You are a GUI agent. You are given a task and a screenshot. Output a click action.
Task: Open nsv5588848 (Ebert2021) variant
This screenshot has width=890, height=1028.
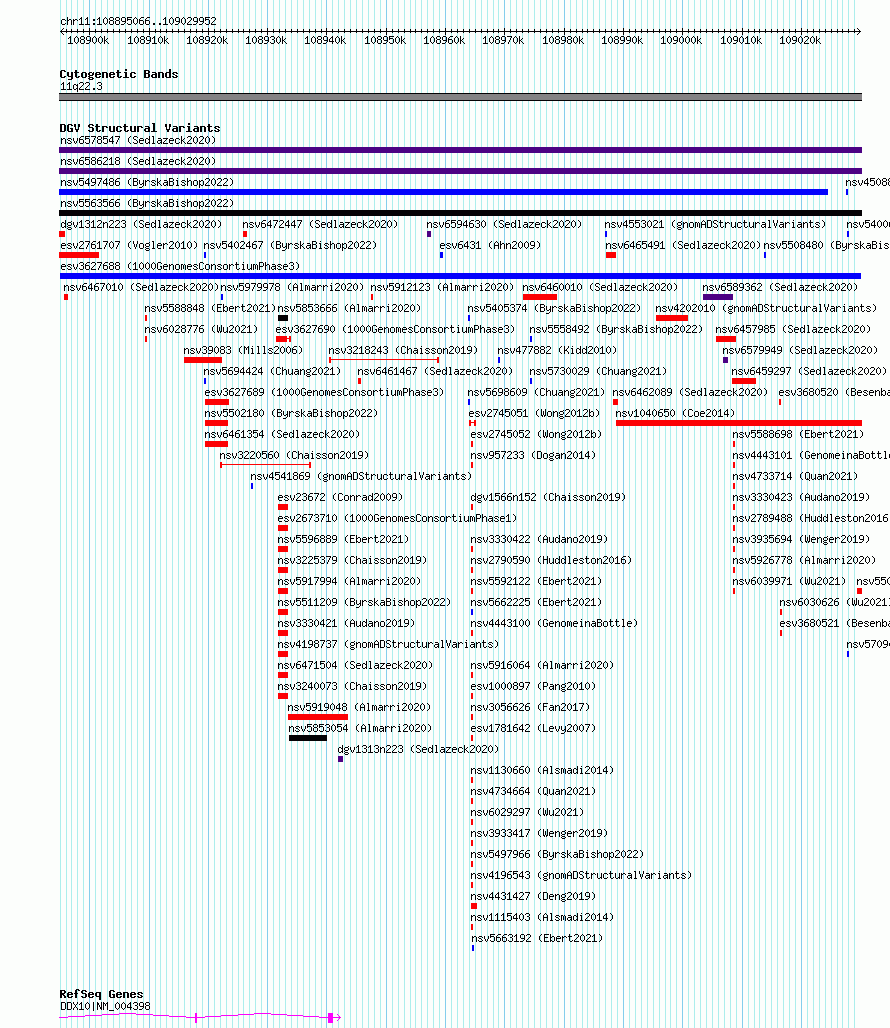[210, 308]
